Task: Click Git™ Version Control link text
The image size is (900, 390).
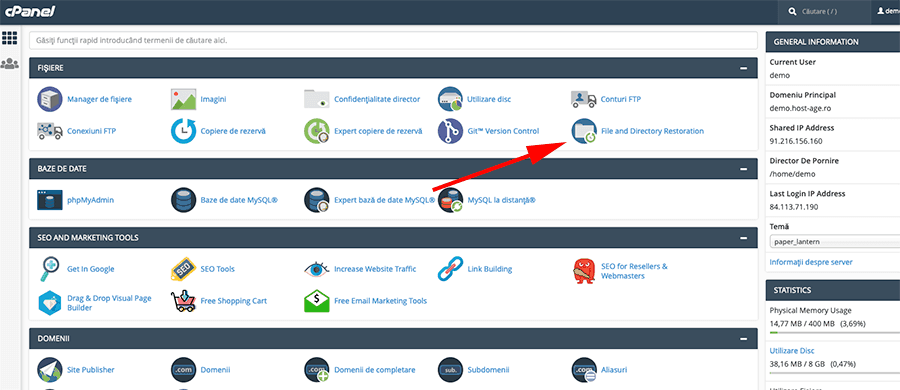Action: (503, 131)
